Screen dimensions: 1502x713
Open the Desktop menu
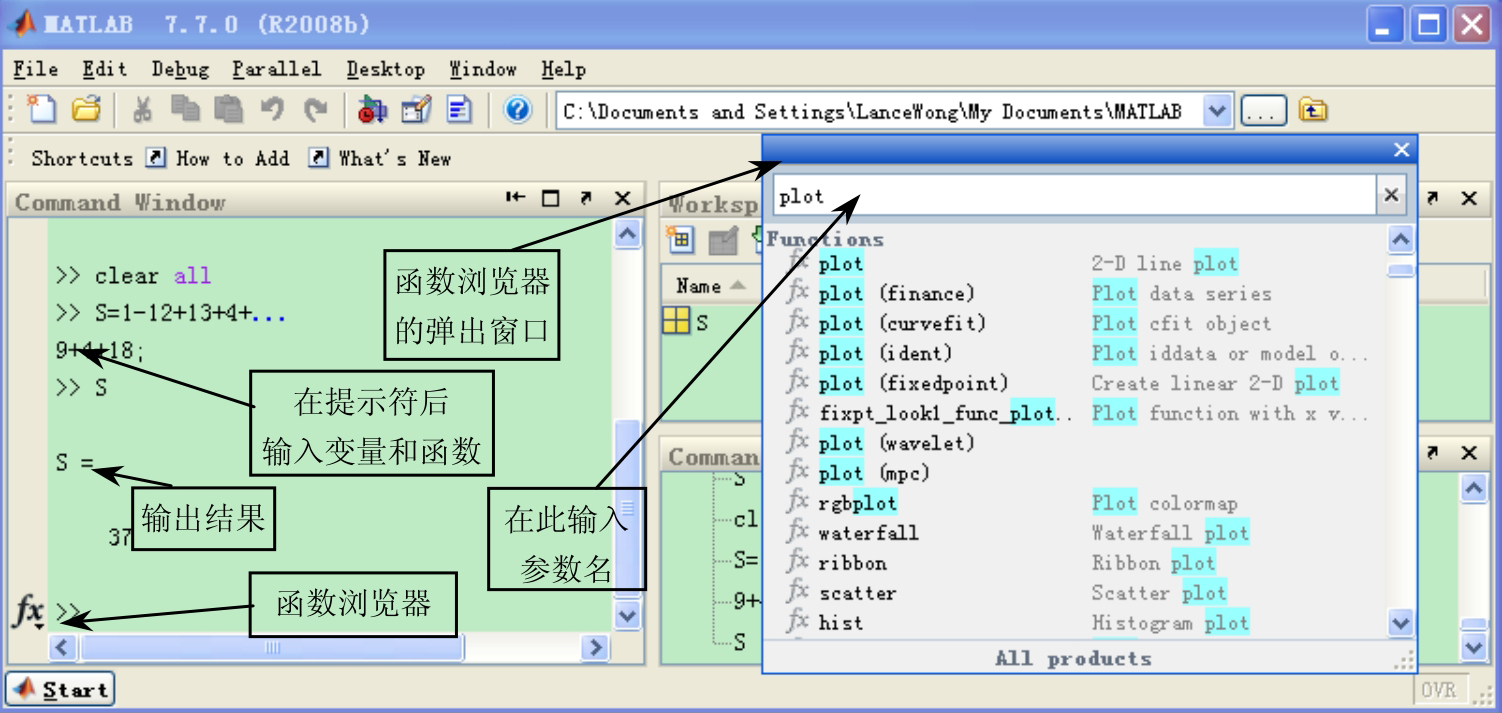click(x=385, y=69)
